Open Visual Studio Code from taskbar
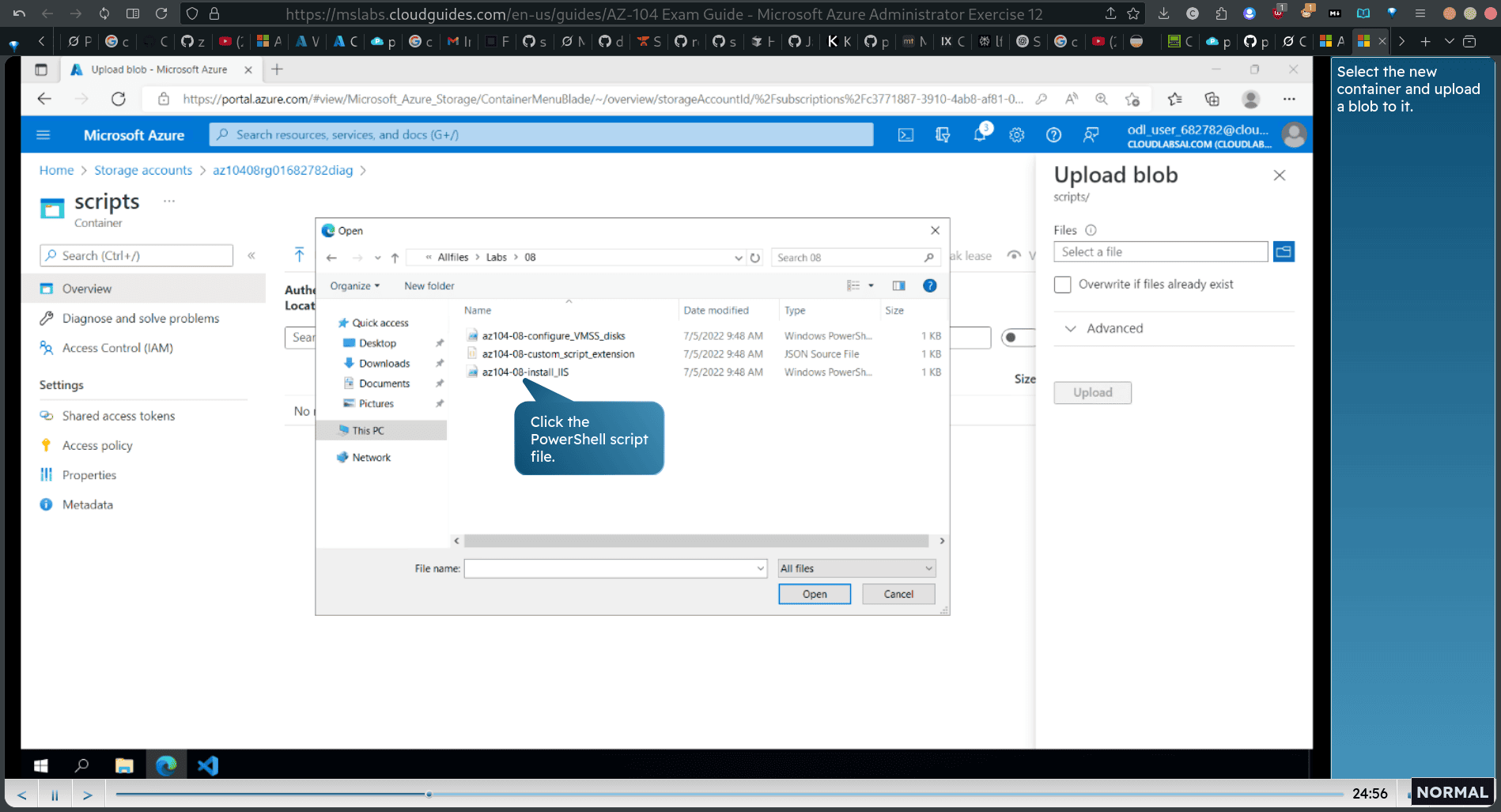This screenshot has width=1501, height=812. (x=208, y=765)
